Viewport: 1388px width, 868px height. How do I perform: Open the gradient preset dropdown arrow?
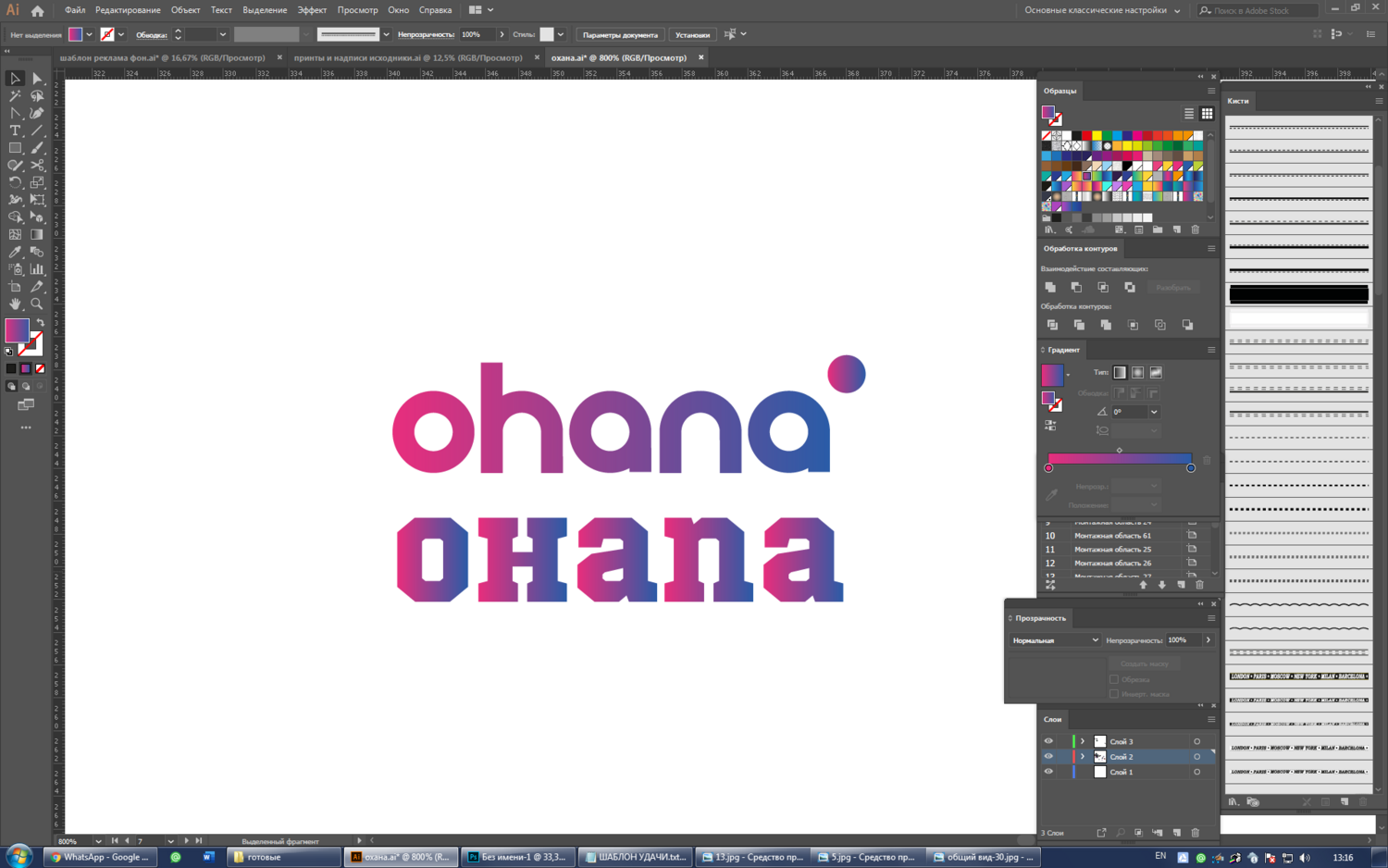(1068, 375)
